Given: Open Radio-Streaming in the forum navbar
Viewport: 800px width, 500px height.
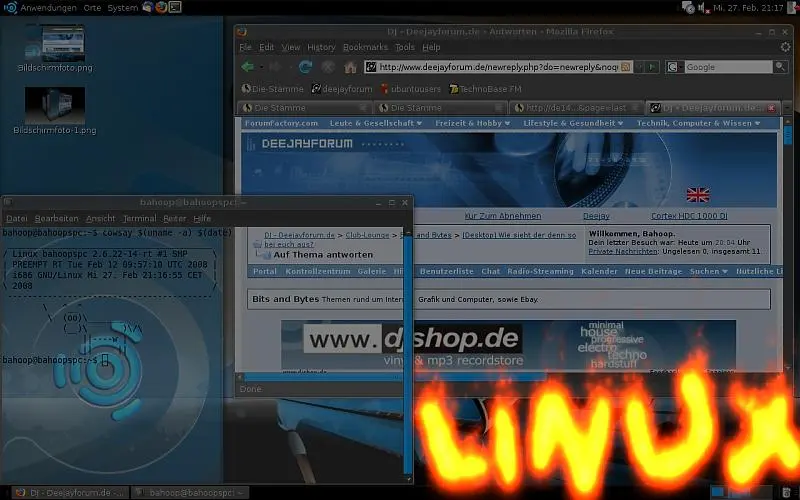Looking at the screenshot, I should tap(540, 271).
